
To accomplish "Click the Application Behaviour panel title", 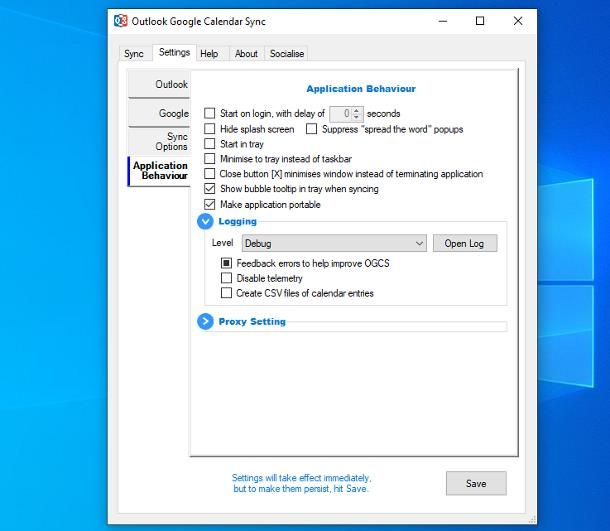I will (361, 89).
